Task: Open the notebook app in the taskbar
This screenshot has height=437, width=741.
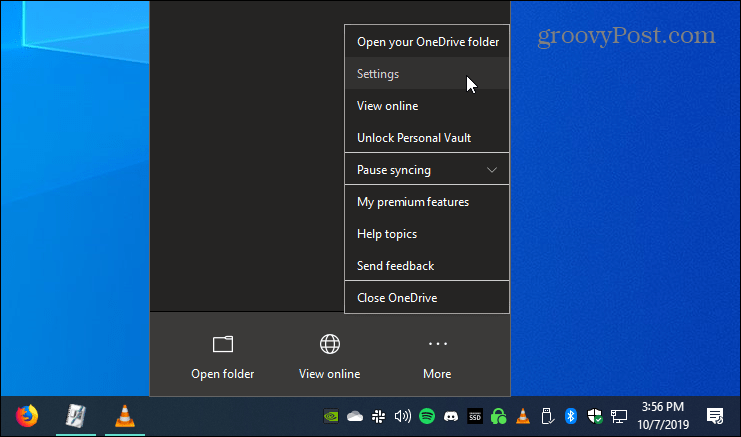Action: 76,416
